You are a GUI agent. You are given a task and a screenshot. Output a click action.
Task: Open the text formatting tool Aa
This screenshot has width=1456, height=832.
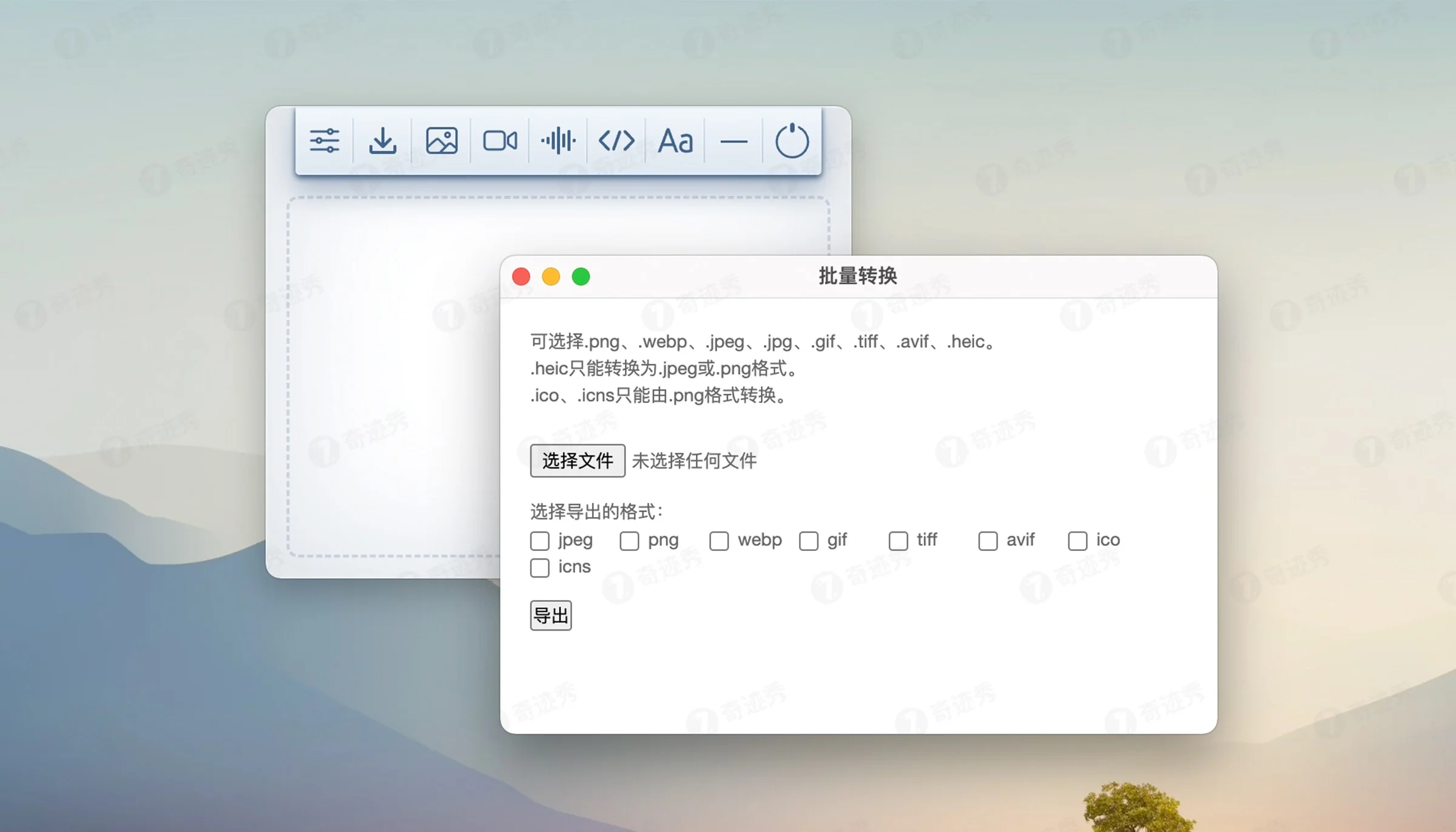point(676,140)
